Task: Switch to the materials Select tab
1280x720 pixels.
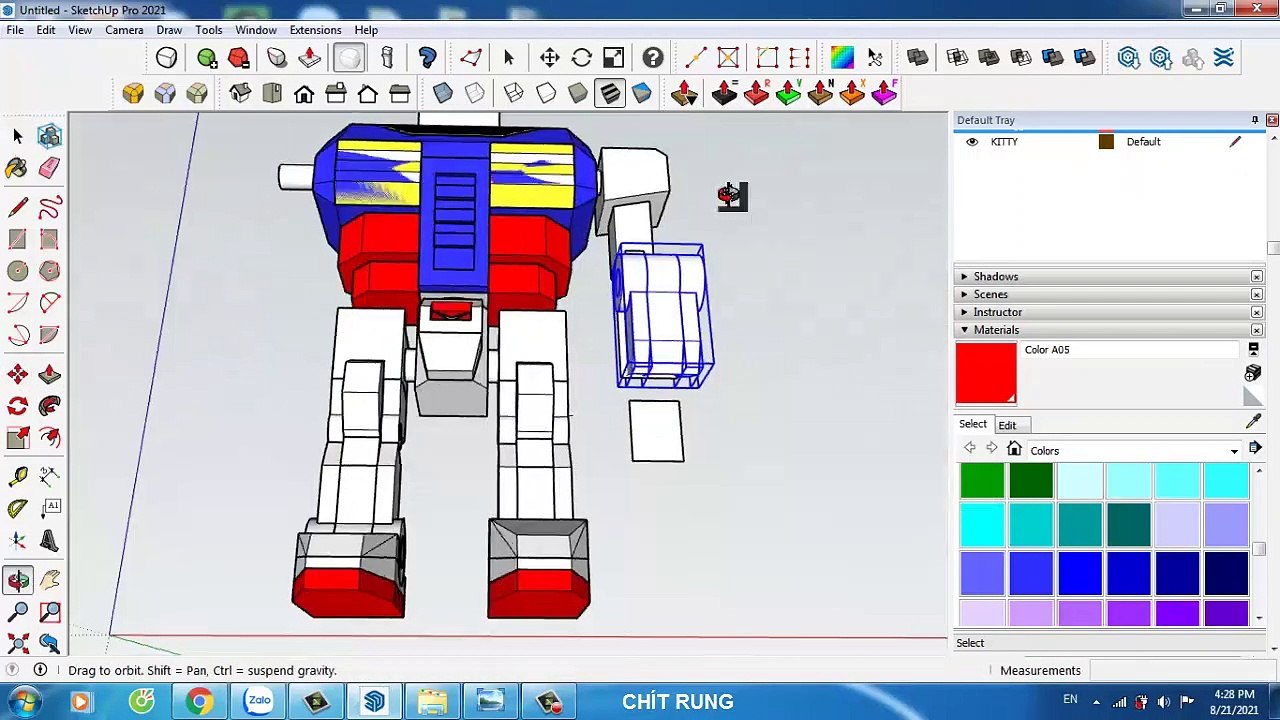Action: click(x=973, y=424)
